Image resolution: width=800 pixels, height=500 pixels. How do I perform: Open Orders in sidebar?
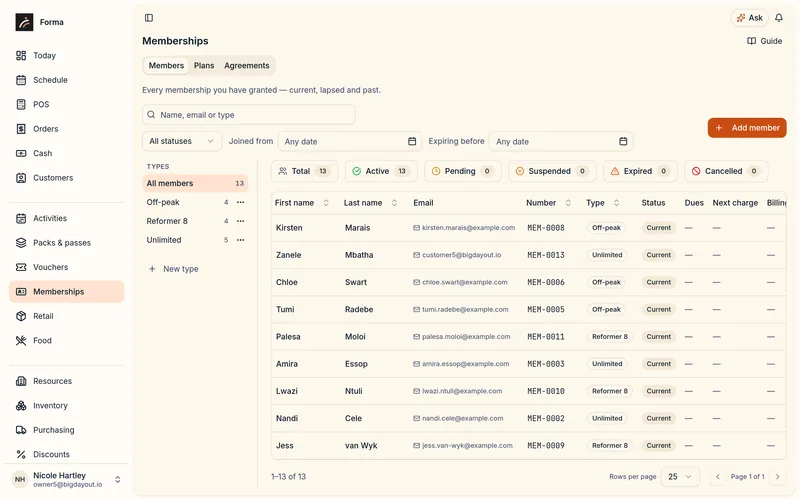66,129
